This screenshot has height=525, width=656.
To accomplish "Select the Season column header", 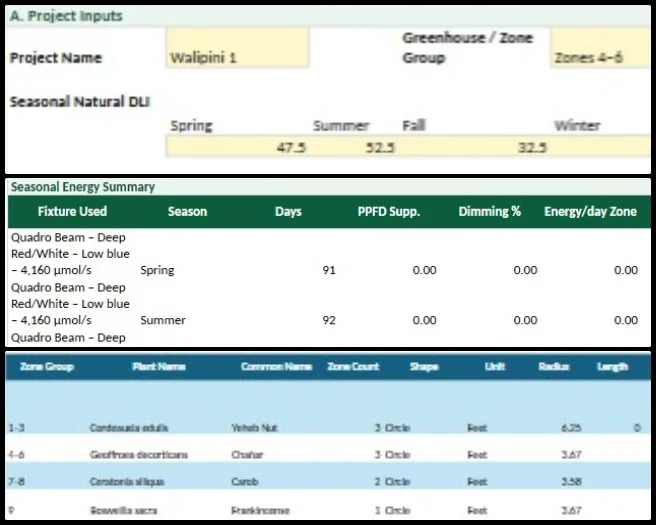I will [187, 211].
